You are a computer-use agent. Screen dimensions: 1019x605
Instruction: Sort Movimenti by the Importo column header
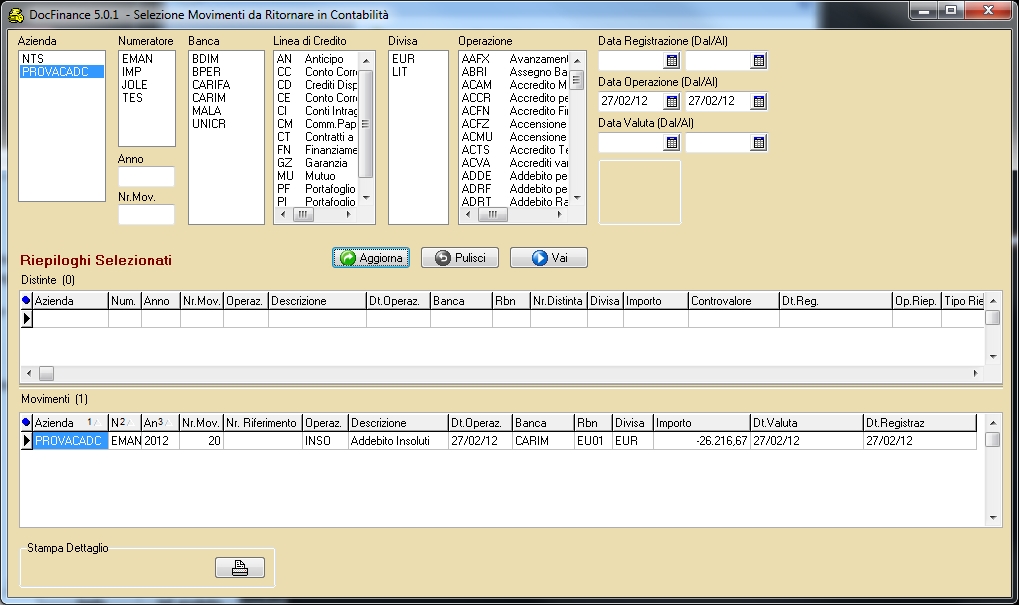(x=700, y=423)
